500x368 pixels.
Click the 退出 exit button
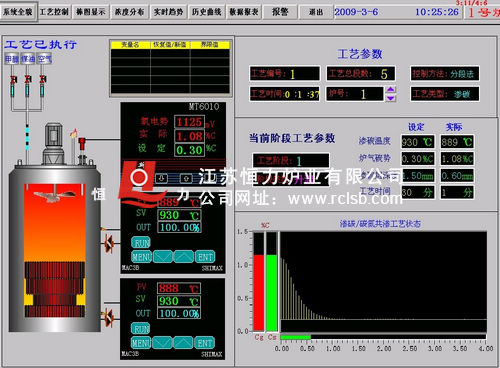(316, 12)
